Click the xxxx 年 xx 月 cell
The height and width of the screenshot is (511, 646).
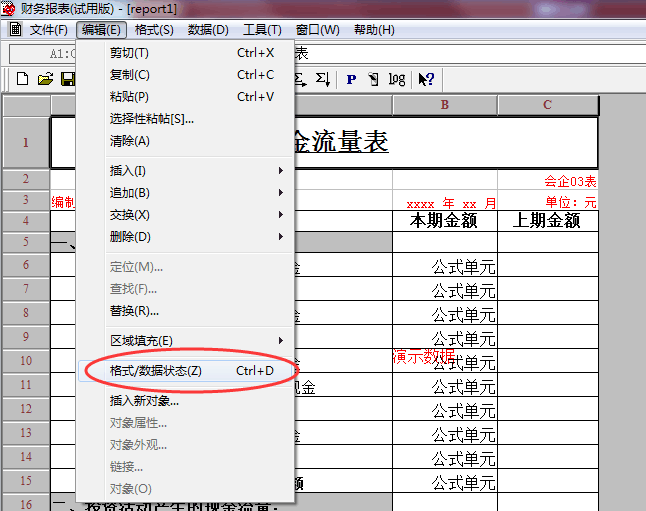coord(445,201)
